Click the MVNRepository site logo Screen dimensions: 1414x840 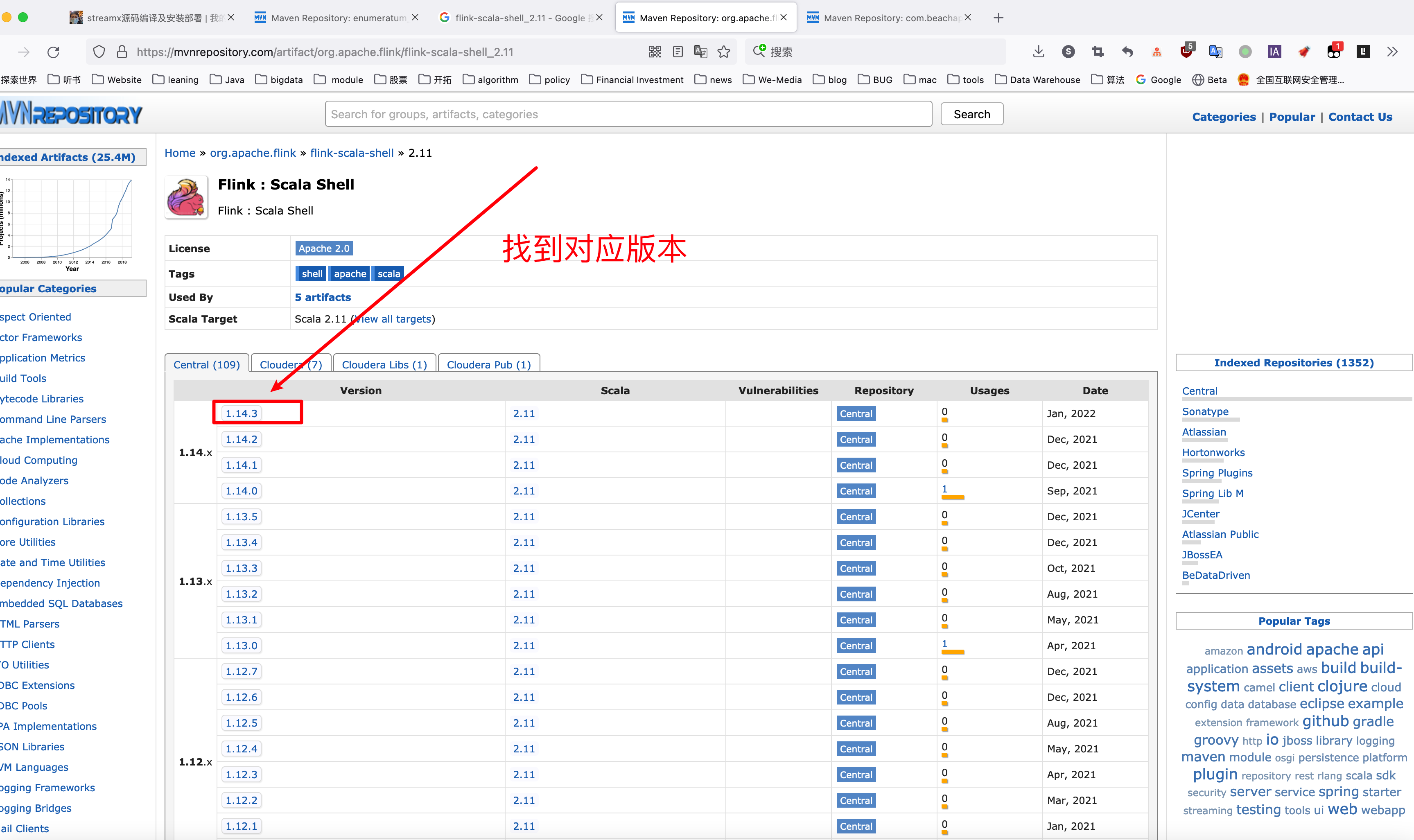71,114
